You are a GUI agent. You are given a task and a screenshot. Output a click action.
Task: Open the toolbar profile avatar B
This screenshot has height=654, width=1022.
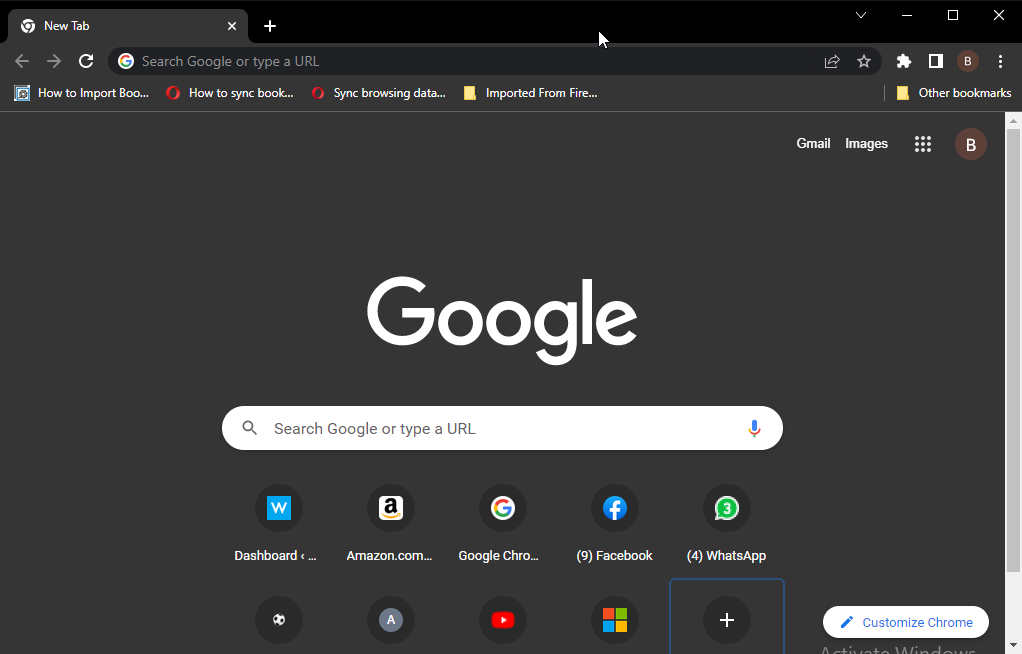(x=968, y=61)
